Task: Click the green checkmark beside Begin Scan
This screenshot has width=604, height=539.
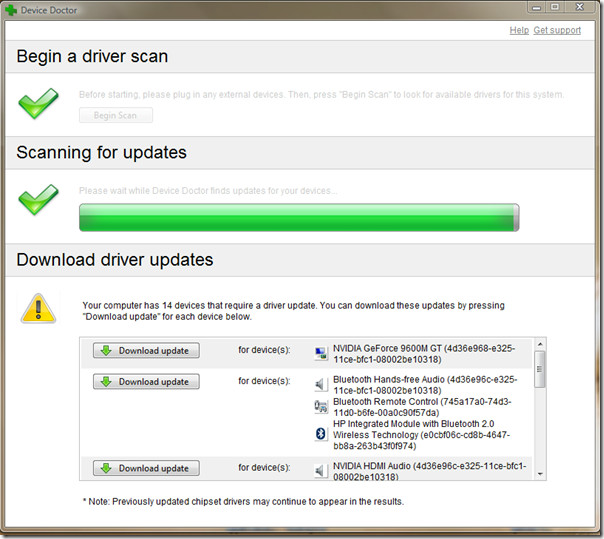Action: tap(38, 103)
